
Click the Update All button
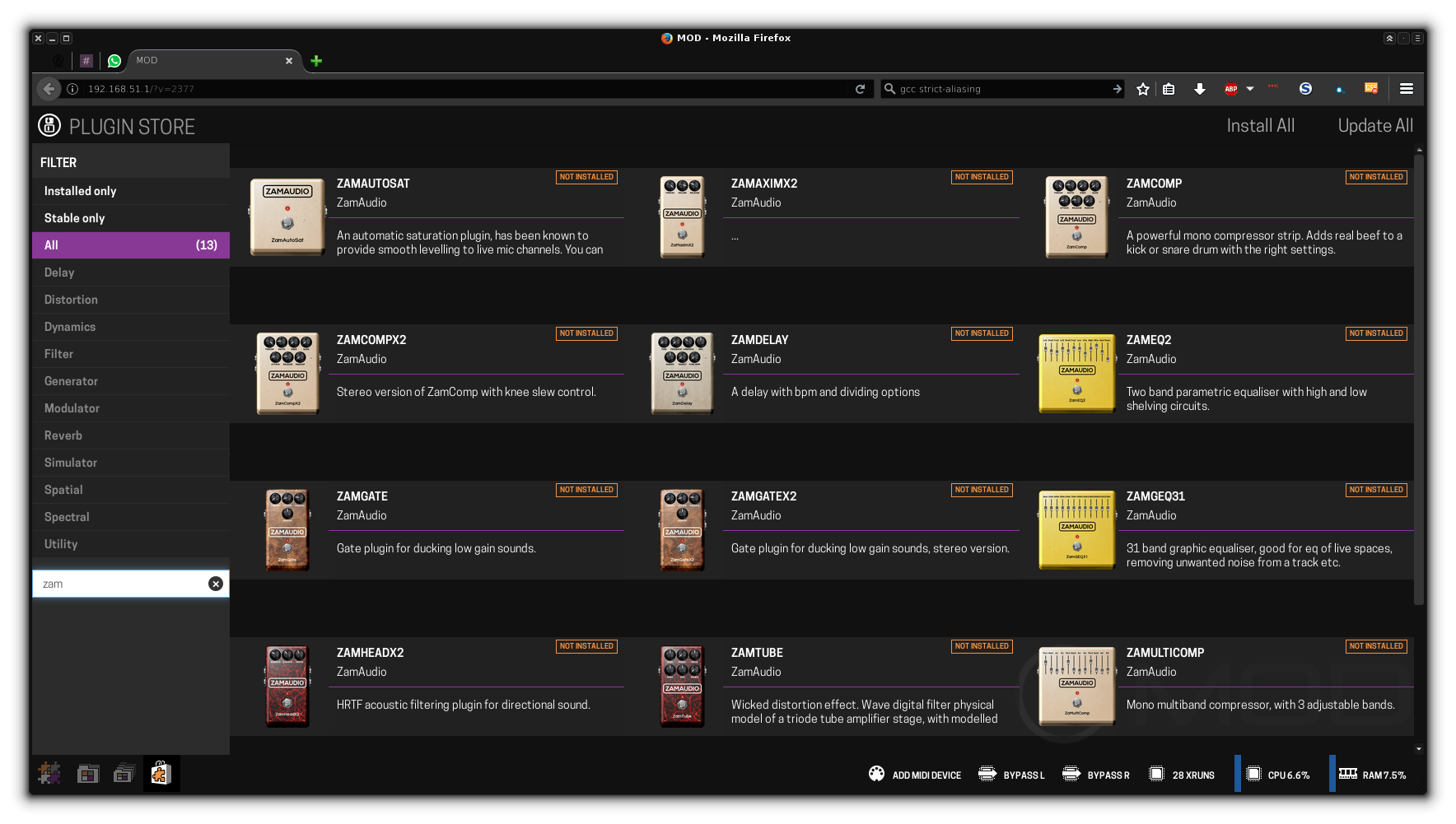[1374, 126]
